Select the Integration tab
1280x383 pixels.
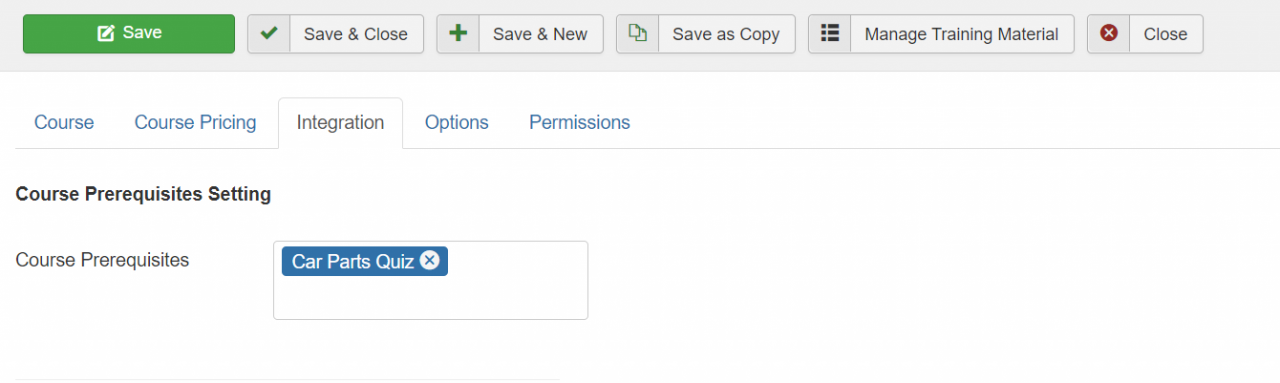pyautogui.click(x=340, y=122)
